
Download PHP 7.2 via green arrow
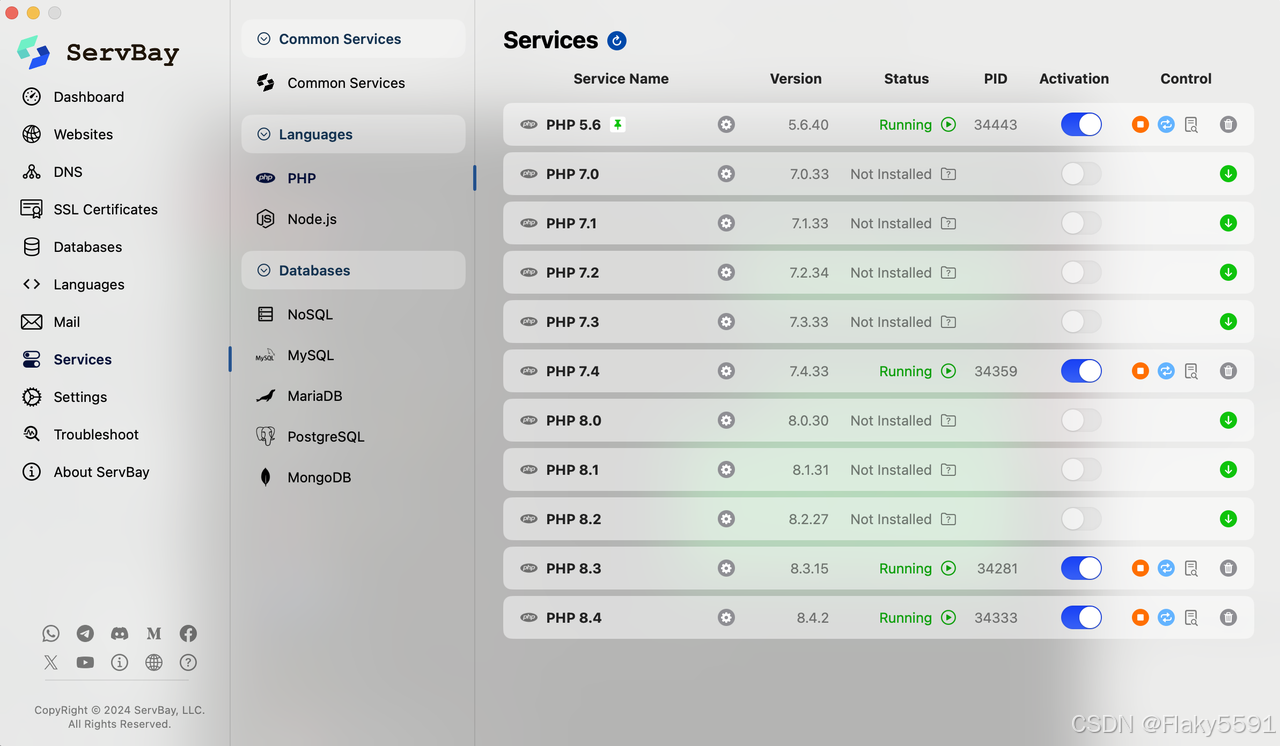coord(1228,273)
